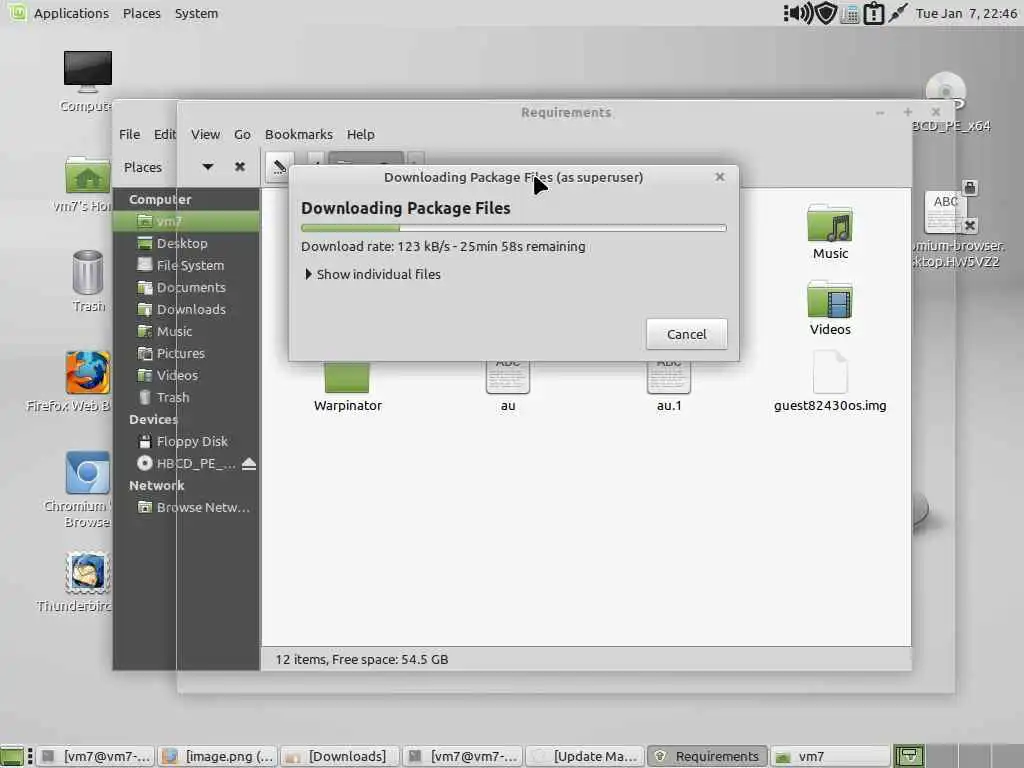This screenshot has height=768, width=1024.
Task: Select HBCD_PE disc in sidebar
Action: click(186, 463)
